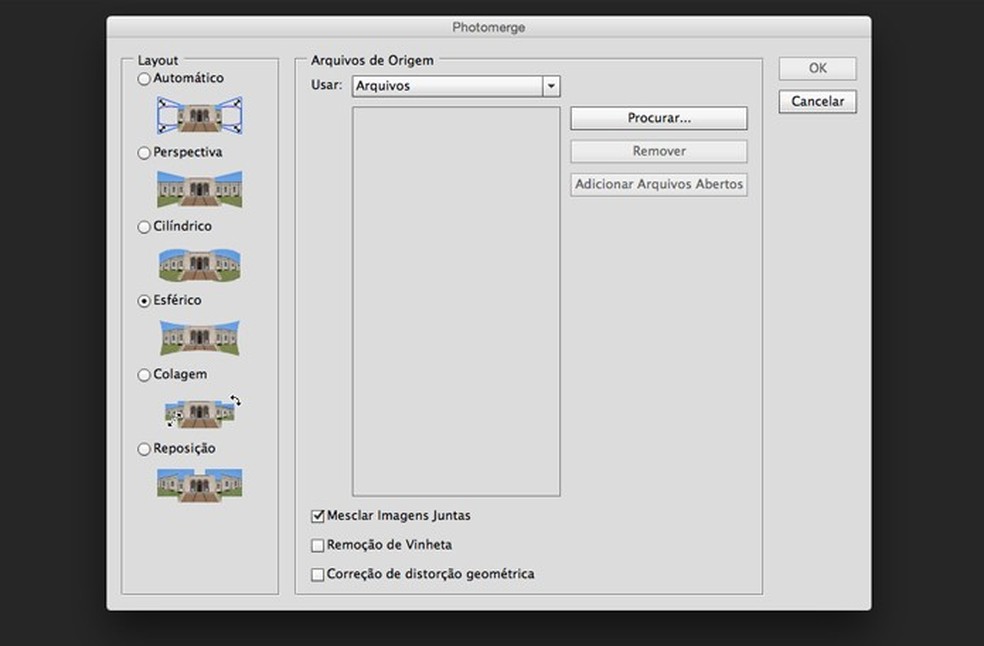The width and height of the screenshot is (984, 646).
Task: Click the Esférico layout preview icon
Action: tap(200, 337)
